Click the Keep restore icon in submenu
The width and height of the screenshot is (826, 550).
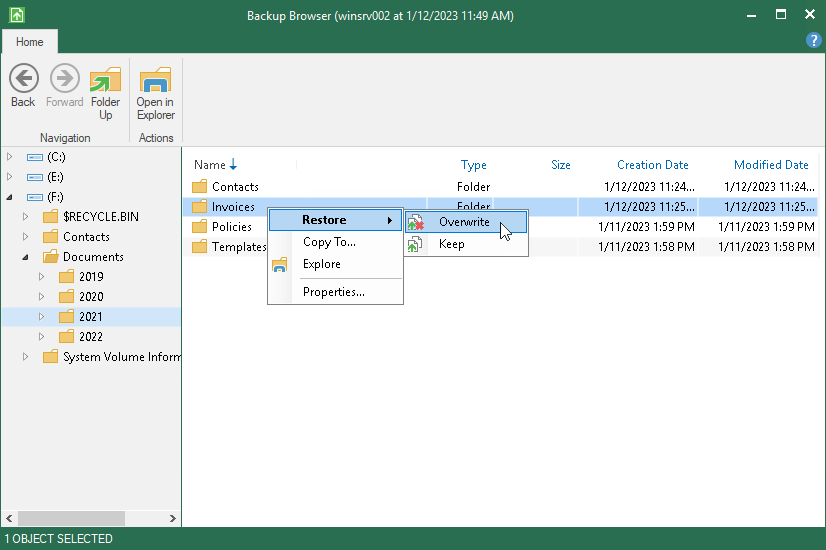(x=415, y=244)
